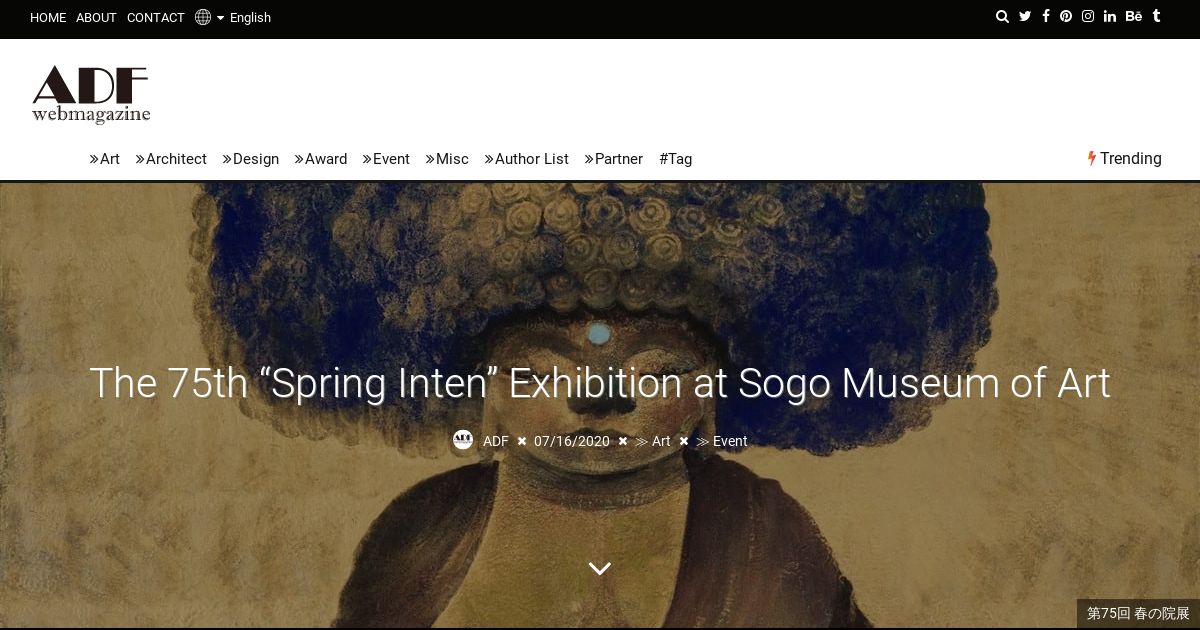The width and height of the screenshot is (1200, 630).
Task: Open the Instagram social icon
Action: [1088, 17]
